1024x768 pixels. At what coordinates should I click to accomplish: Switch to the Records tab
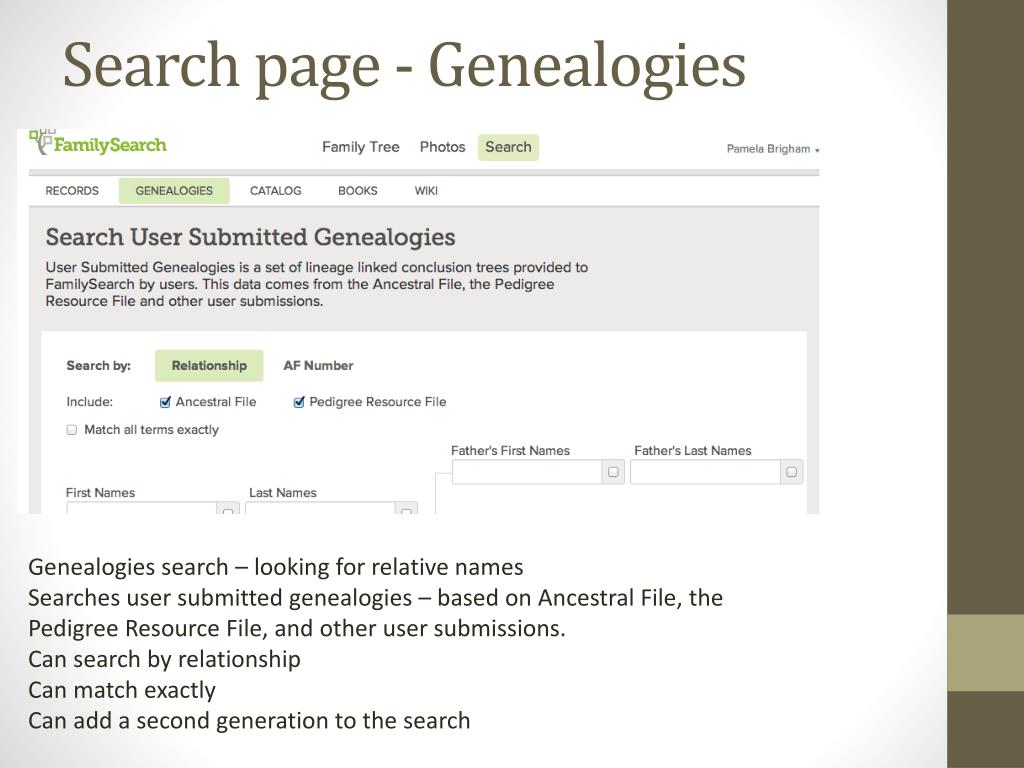pyautogui.click(x=72, y=191)
